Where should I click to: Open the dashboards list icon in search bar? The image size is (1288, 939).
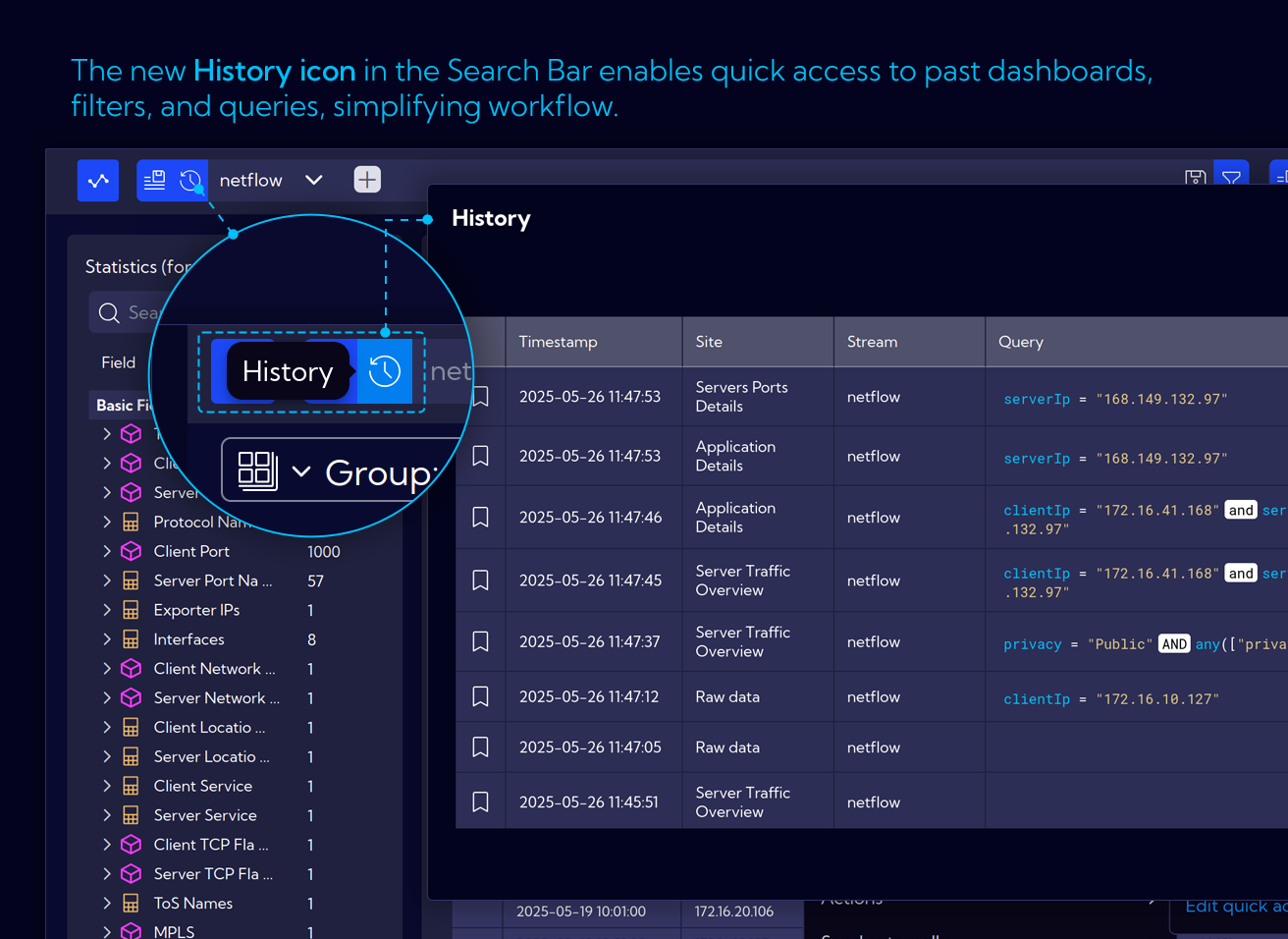154,181
